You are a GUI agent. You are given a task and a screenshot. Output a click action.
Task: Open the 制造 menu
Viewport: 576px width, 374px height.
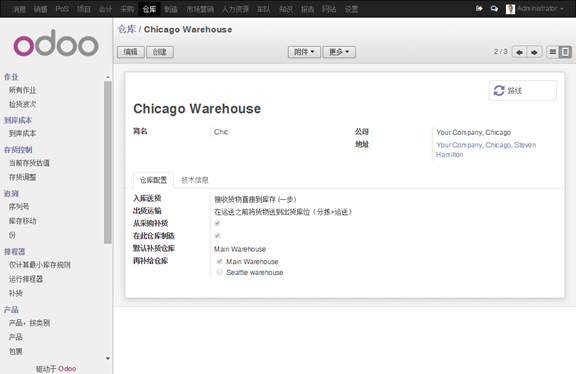click(171, 9)
